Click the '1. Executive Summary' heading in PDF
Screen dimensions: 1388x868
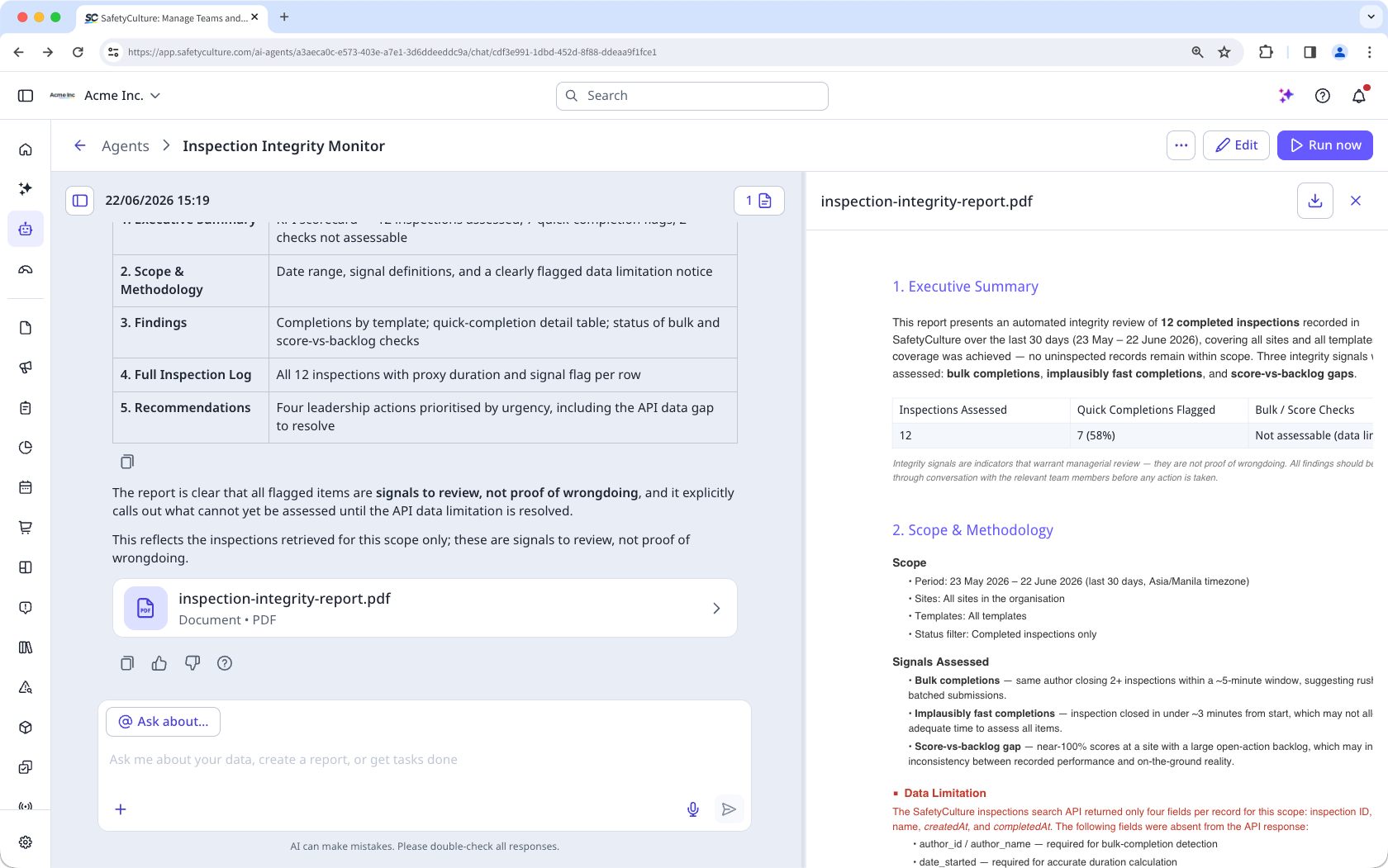(x=965, y=287)
